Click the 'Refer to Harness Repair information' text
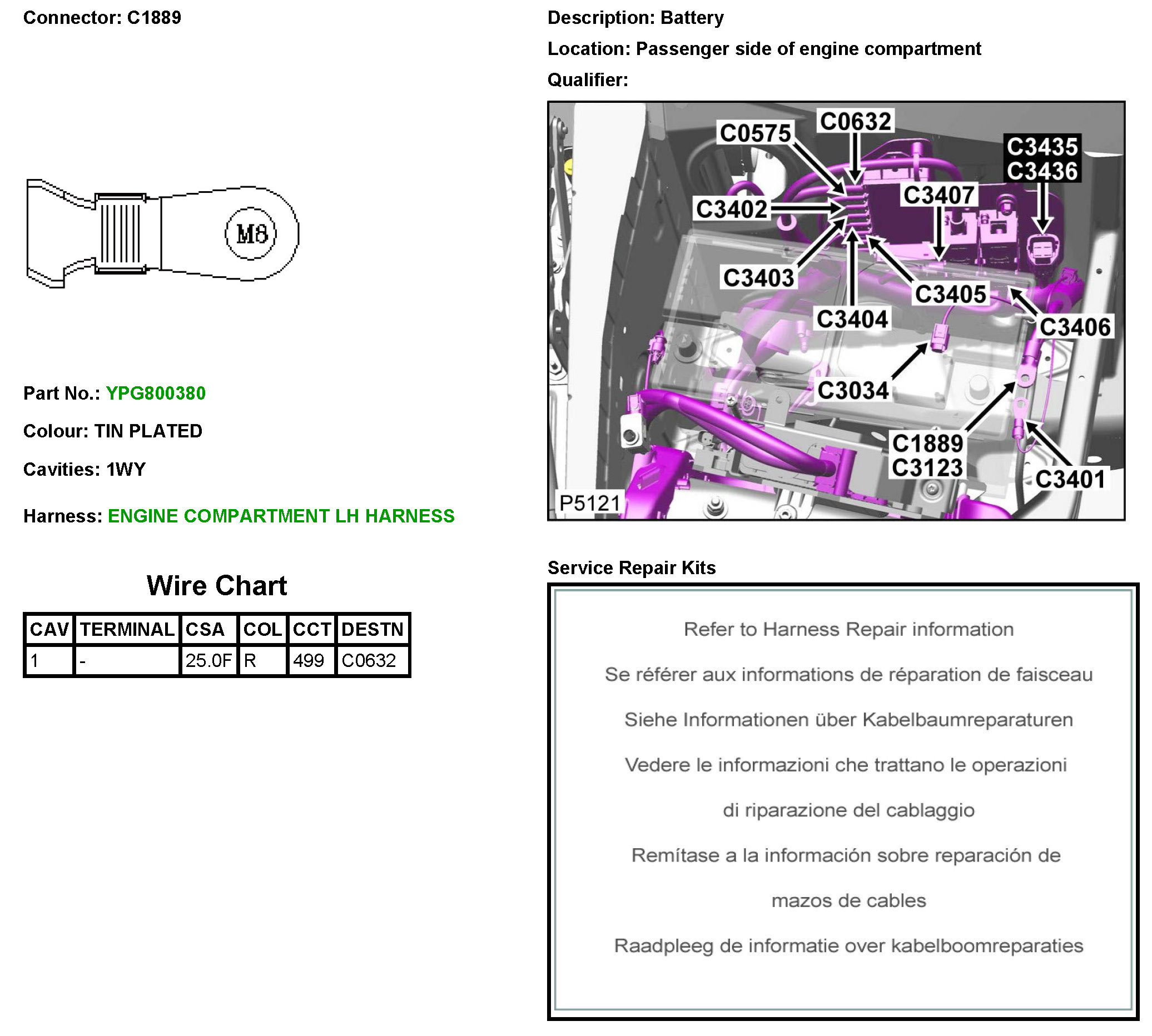Image resolution: width=1152 pixels, height=1036 pixels. tap(848, 630)
